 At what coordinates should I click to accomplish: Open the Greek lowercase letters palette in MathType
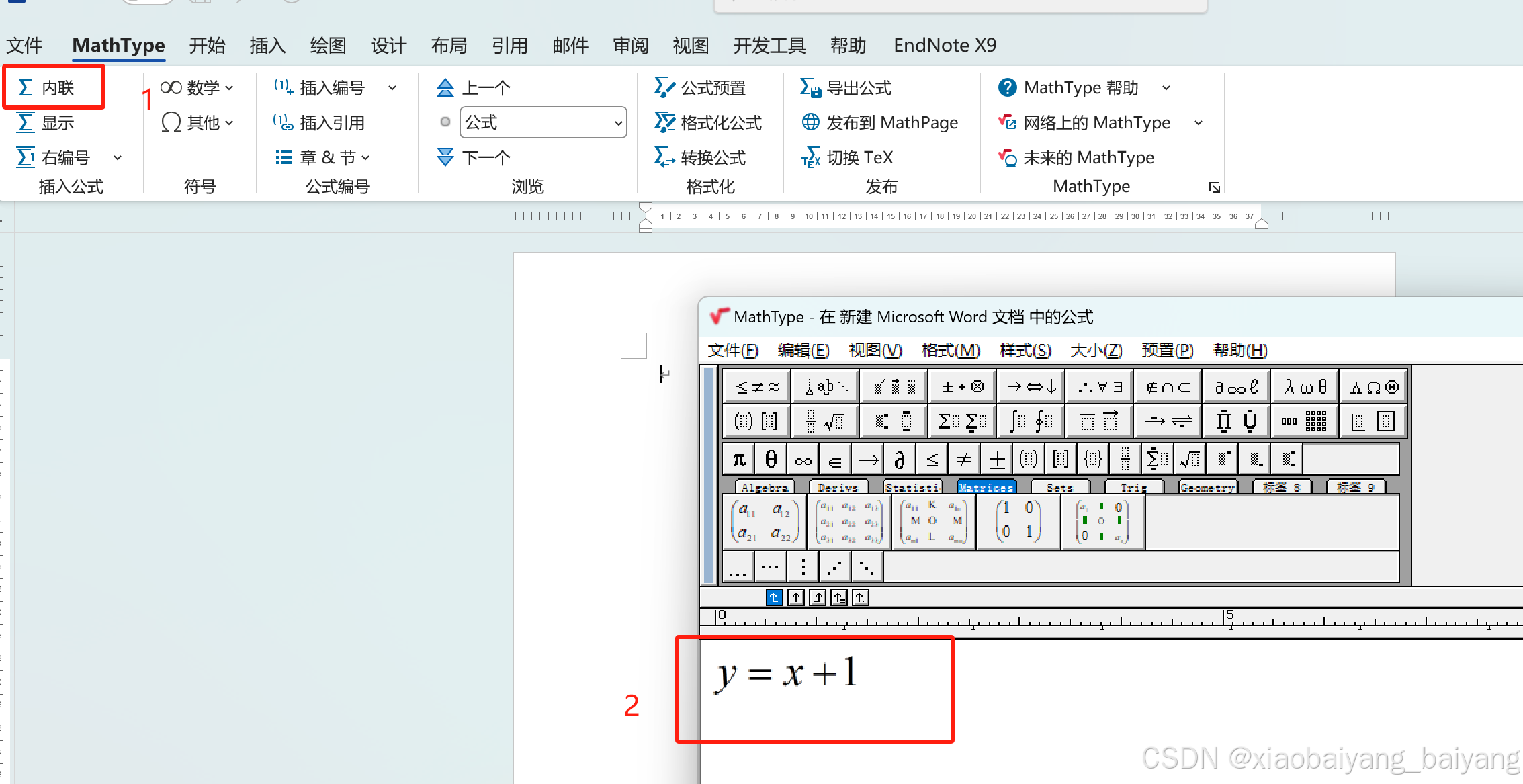tap(1305, 387)
